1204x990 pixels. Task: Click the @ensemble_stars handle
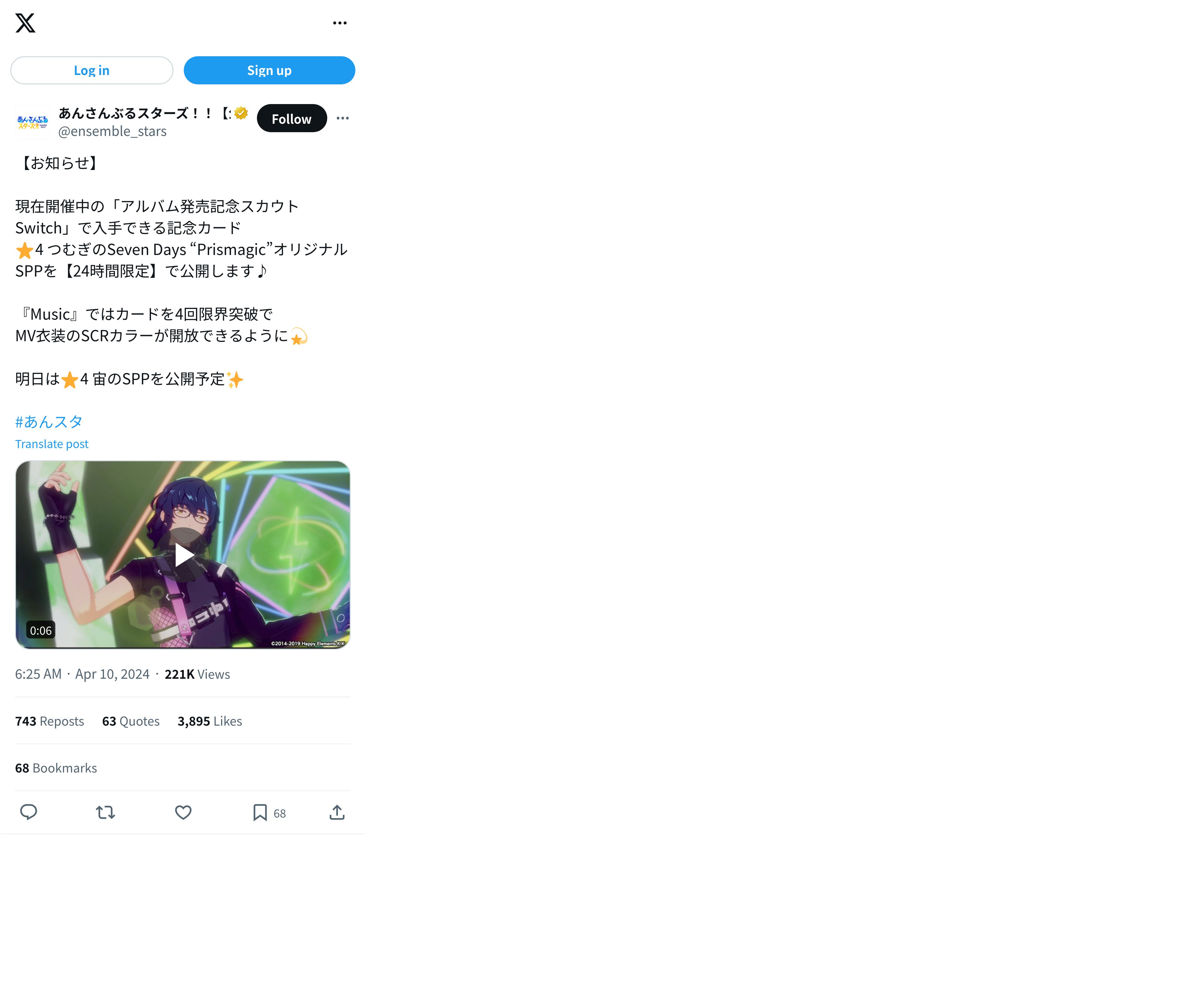coord(112,131)
